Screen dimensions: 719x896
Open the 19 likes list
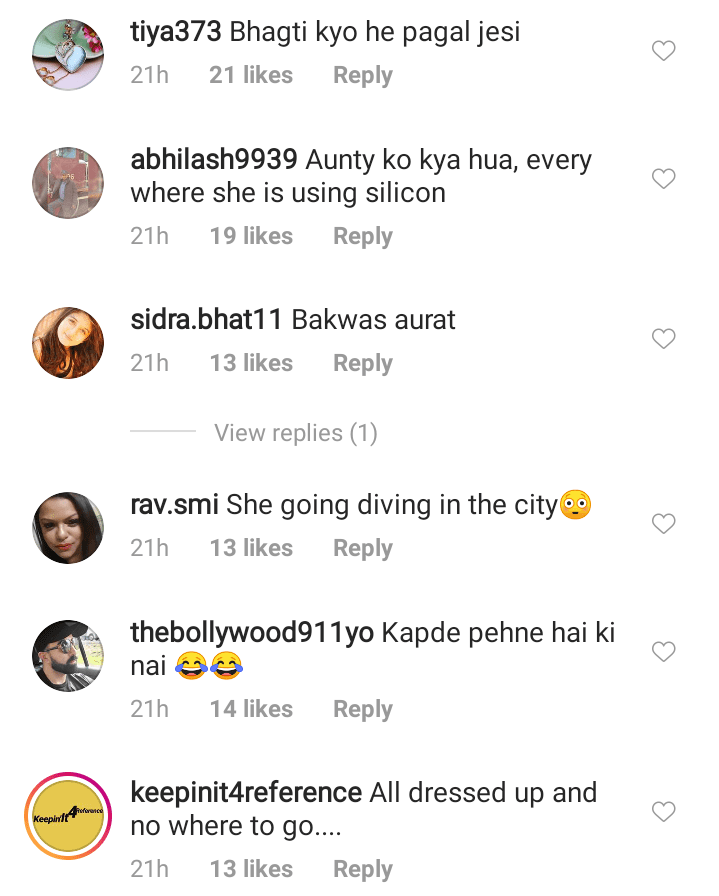point(251,236)
